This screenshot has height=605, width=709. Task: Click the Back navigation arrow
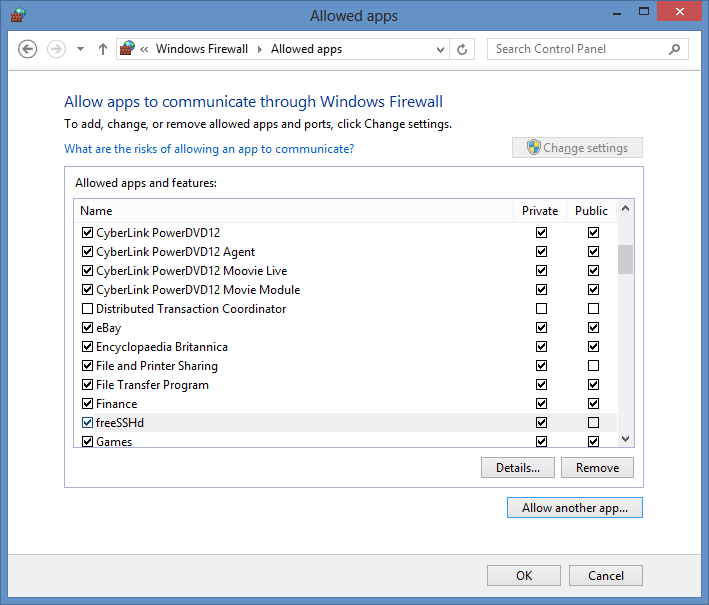28,49
